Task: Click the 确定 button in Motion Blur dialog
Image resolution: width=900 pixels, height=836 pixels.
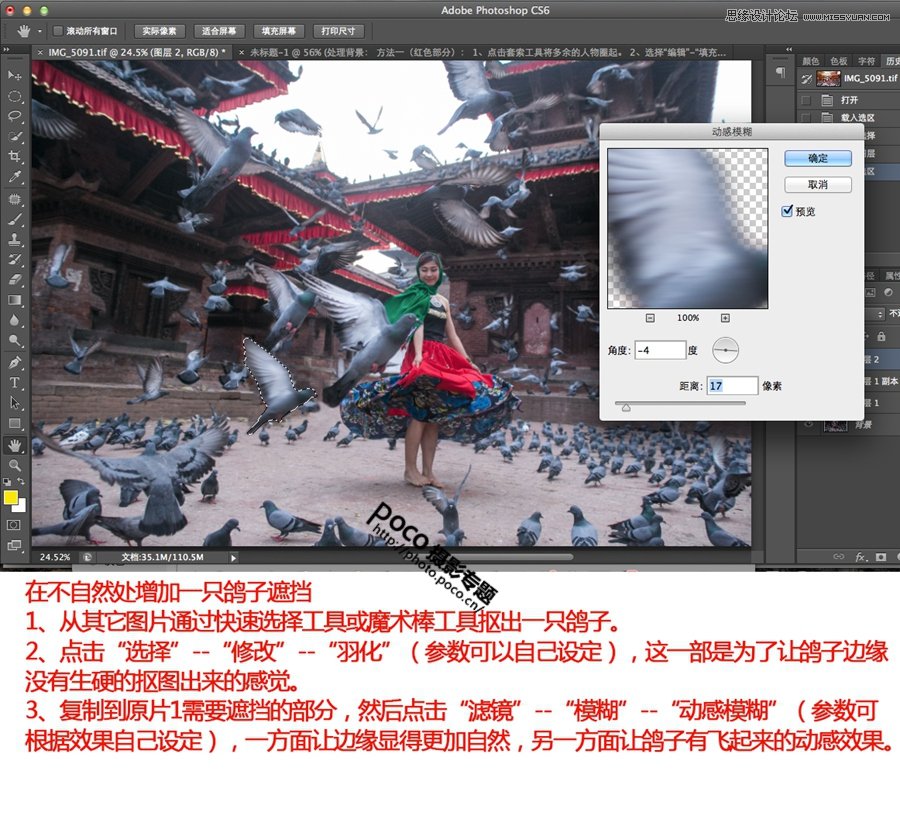Action: (x=818, y=157)
